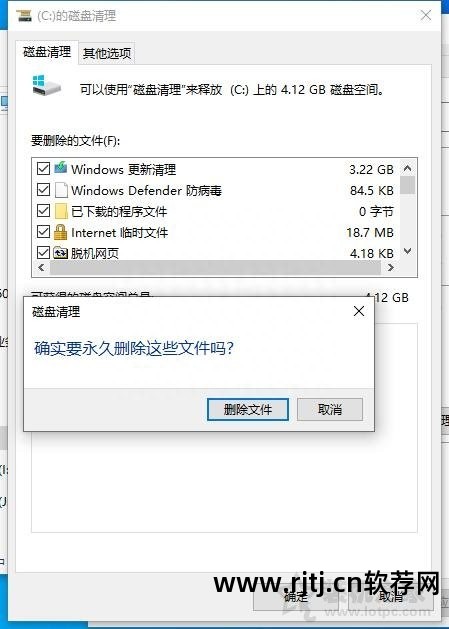Screen dimensions: 449x629
Task: Click 取消 in the confirmation dialog
Action: (330, 410)
